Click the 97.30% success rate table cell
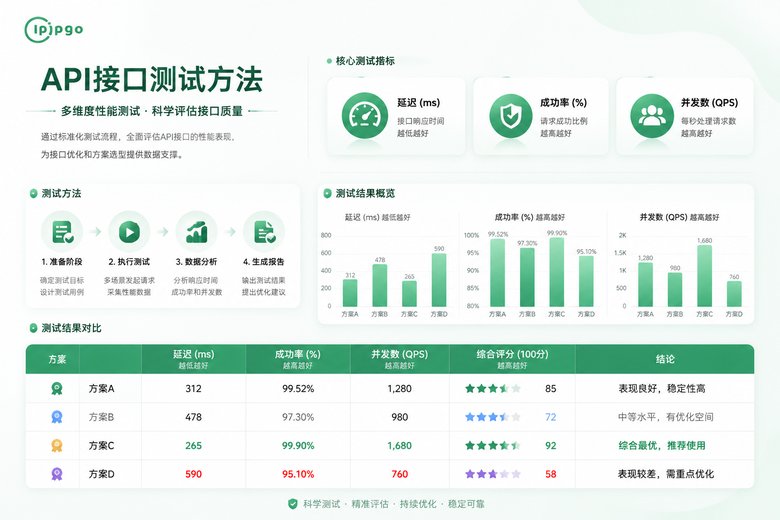Image resolution: width=780 pixels, height=520 pixels. pyautogui.click(x=298, y=417)
